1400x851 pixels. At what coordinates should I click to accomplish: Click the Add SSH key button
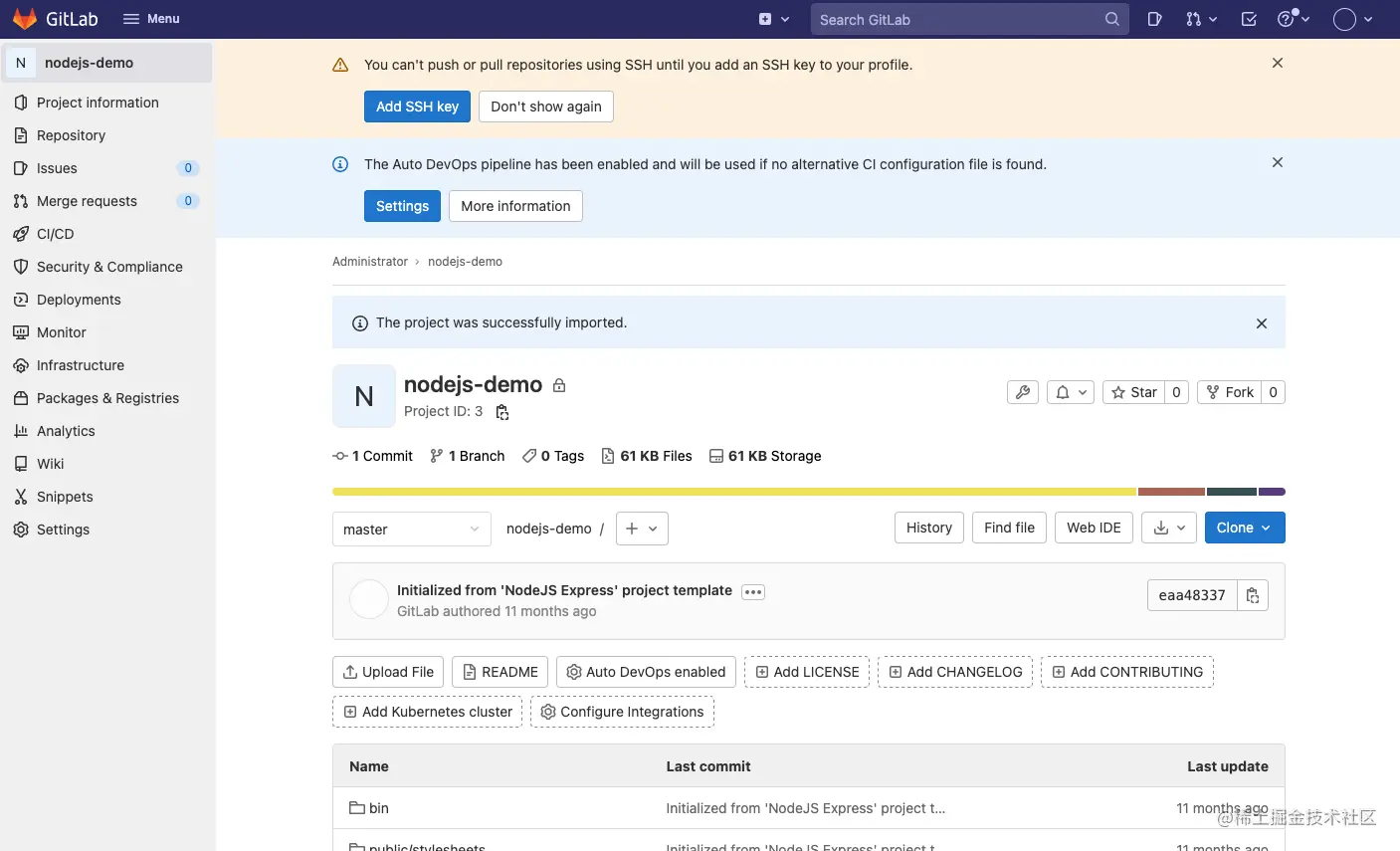tap(417, 106)
